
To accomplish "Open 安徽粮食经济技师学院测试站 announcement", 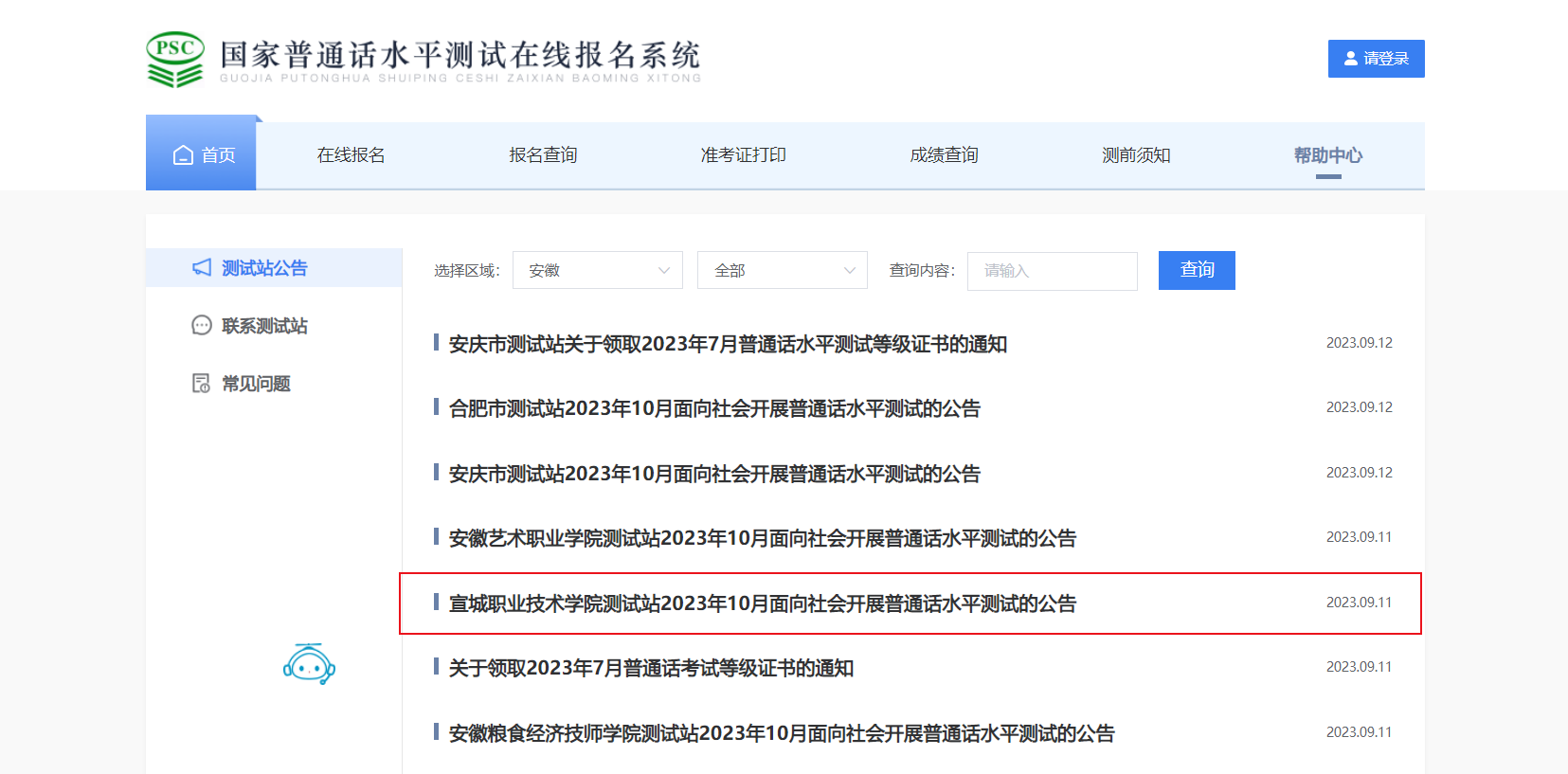I will point(782,733).
